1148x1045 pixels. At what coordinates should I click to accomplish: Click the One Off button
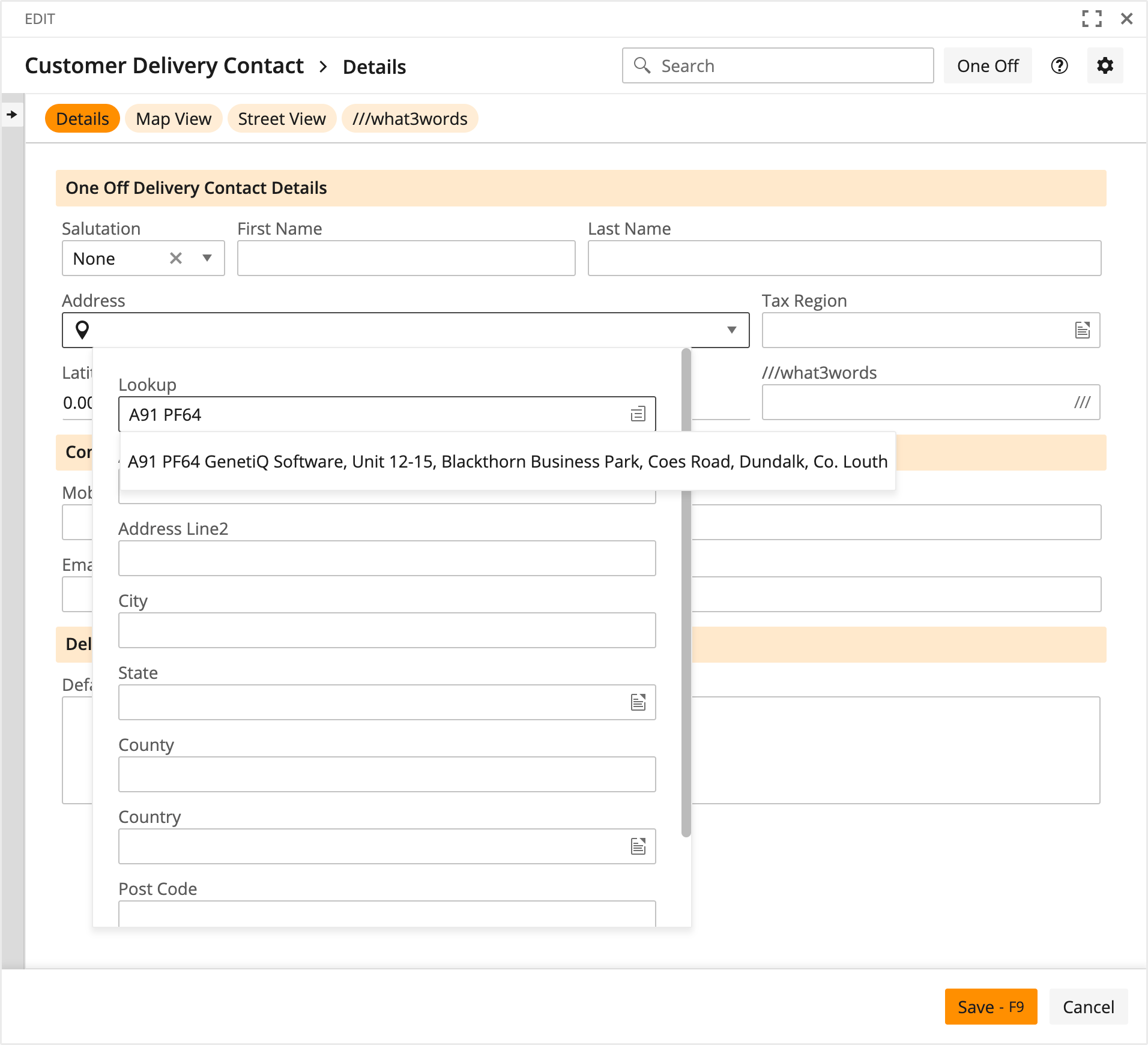pos(987,65)
